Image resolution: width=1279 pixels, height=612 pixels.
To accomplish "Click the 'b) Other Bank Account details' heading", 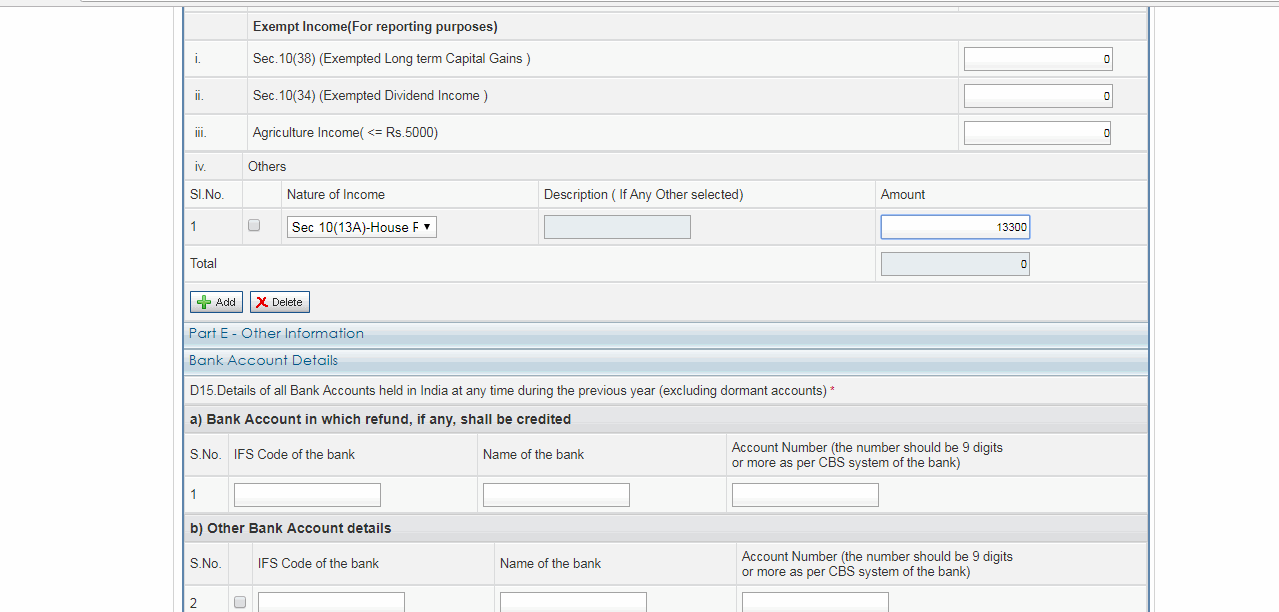I will (291, 528).
